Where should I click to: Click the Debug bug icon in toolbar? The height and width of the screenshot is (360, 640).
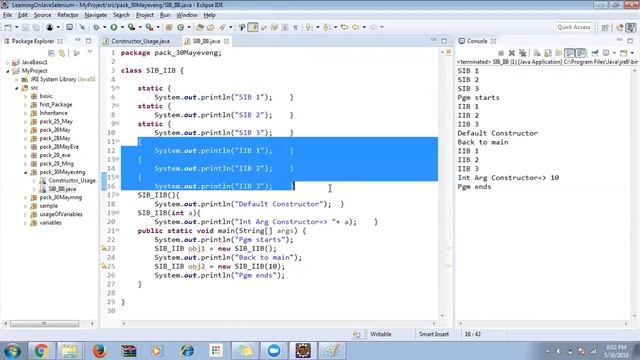tap(96, 27)
